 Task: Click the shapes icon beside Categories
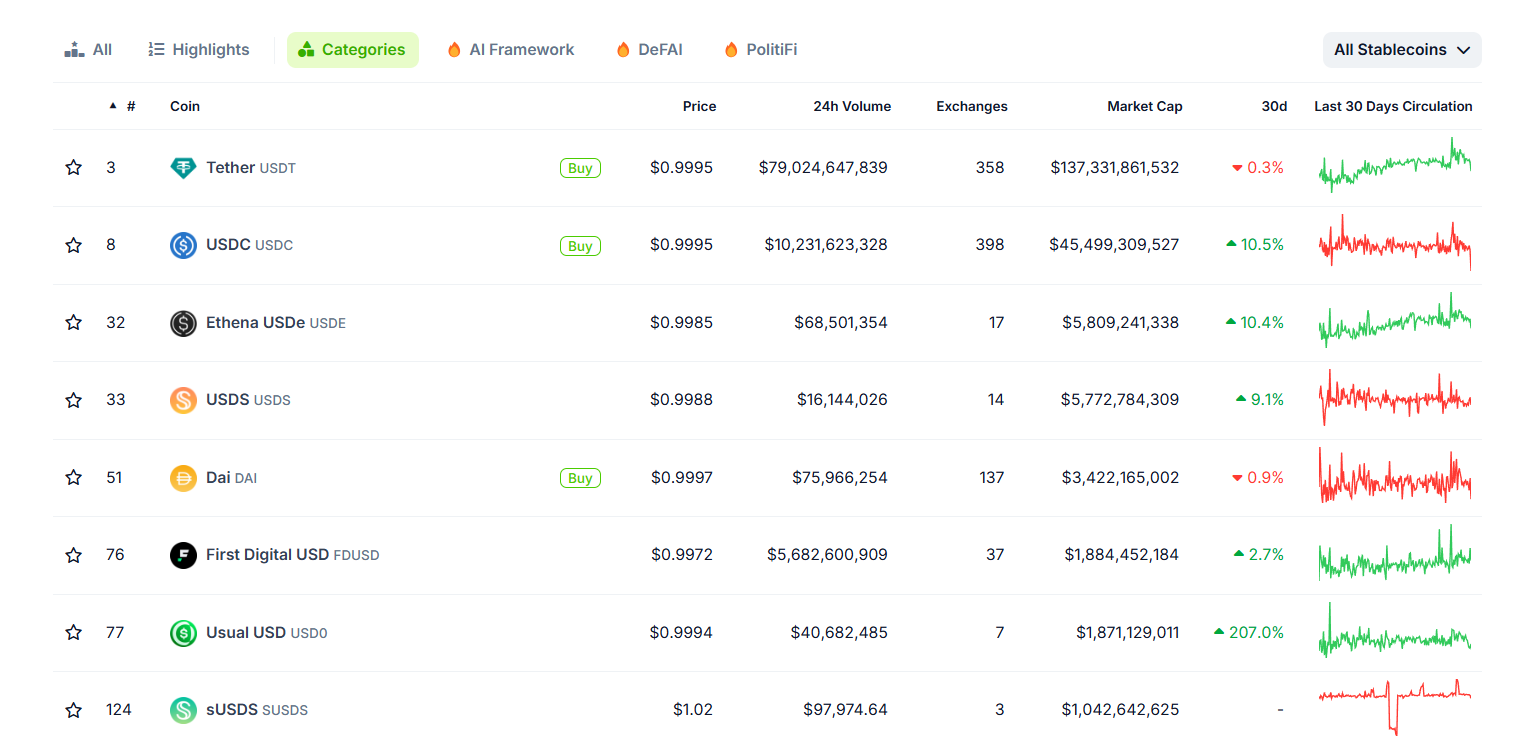point(306,49)
